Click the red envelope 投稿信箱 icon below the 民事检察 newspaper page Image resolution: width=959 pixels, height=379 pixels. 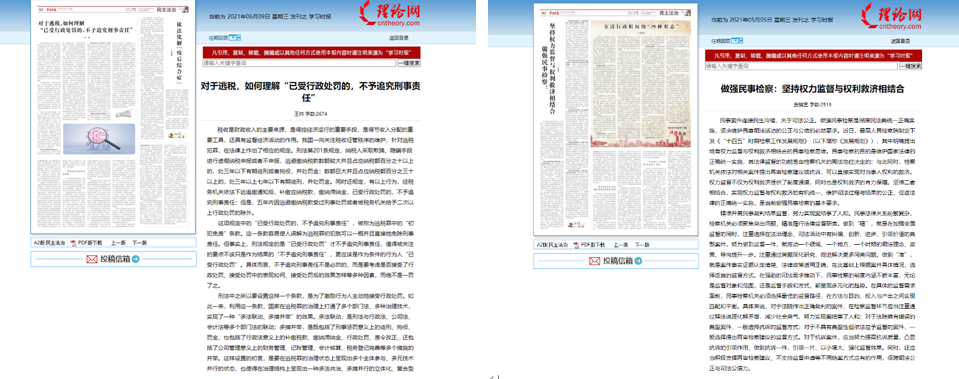[594, 261]
